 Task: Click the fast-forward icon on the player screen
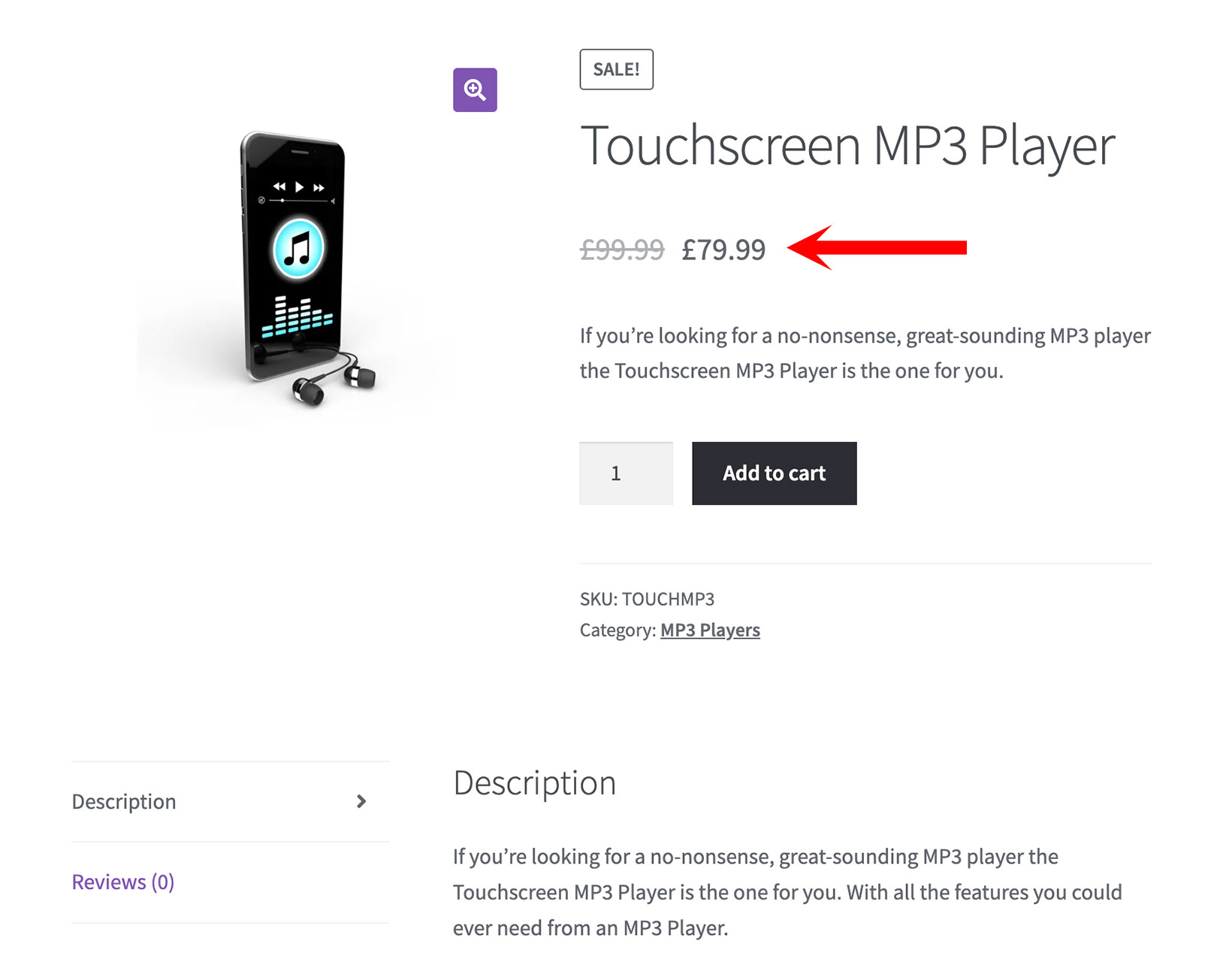(319, 188)
